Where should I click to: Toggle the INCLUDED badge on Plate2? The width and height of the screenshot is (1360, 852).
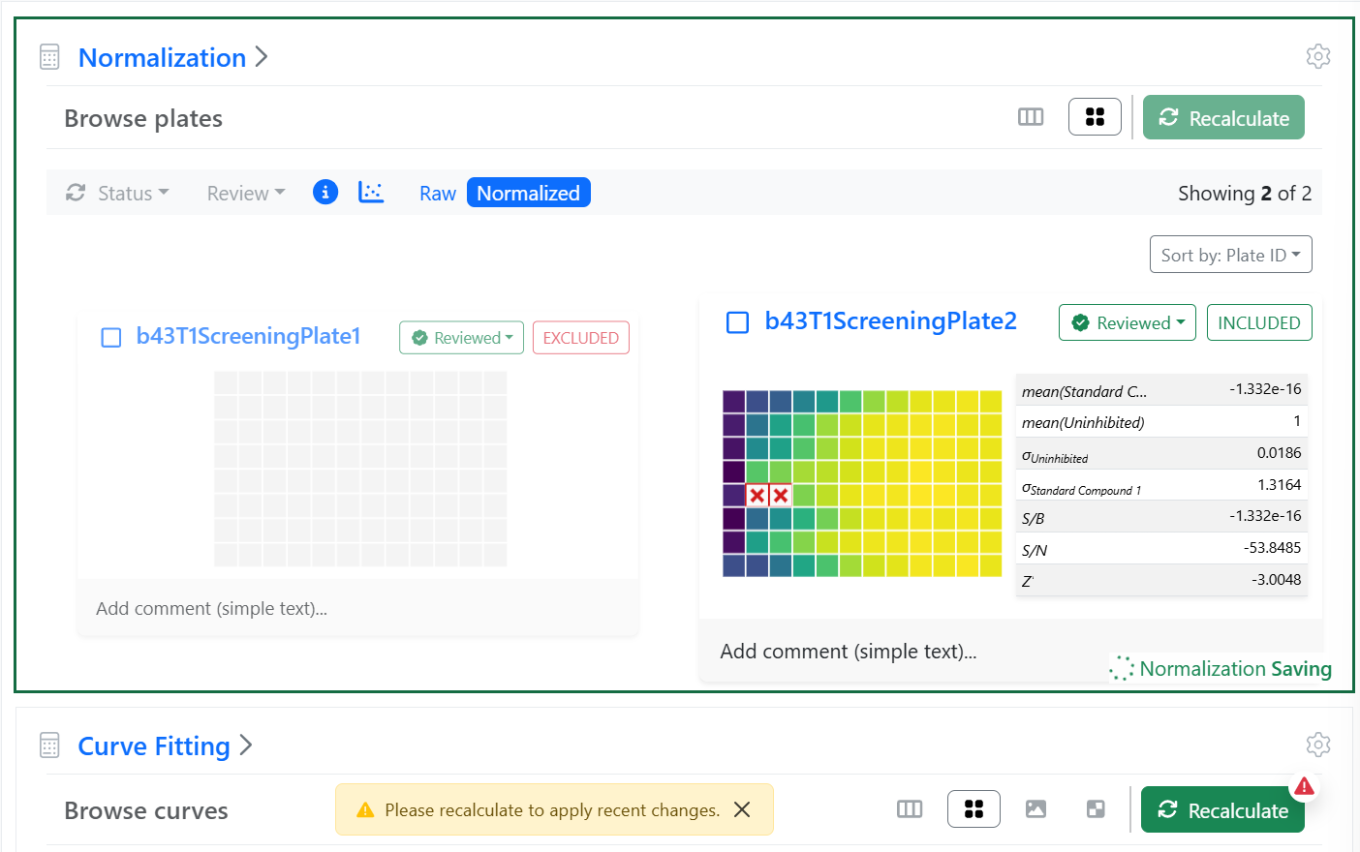pos(1259,323)
